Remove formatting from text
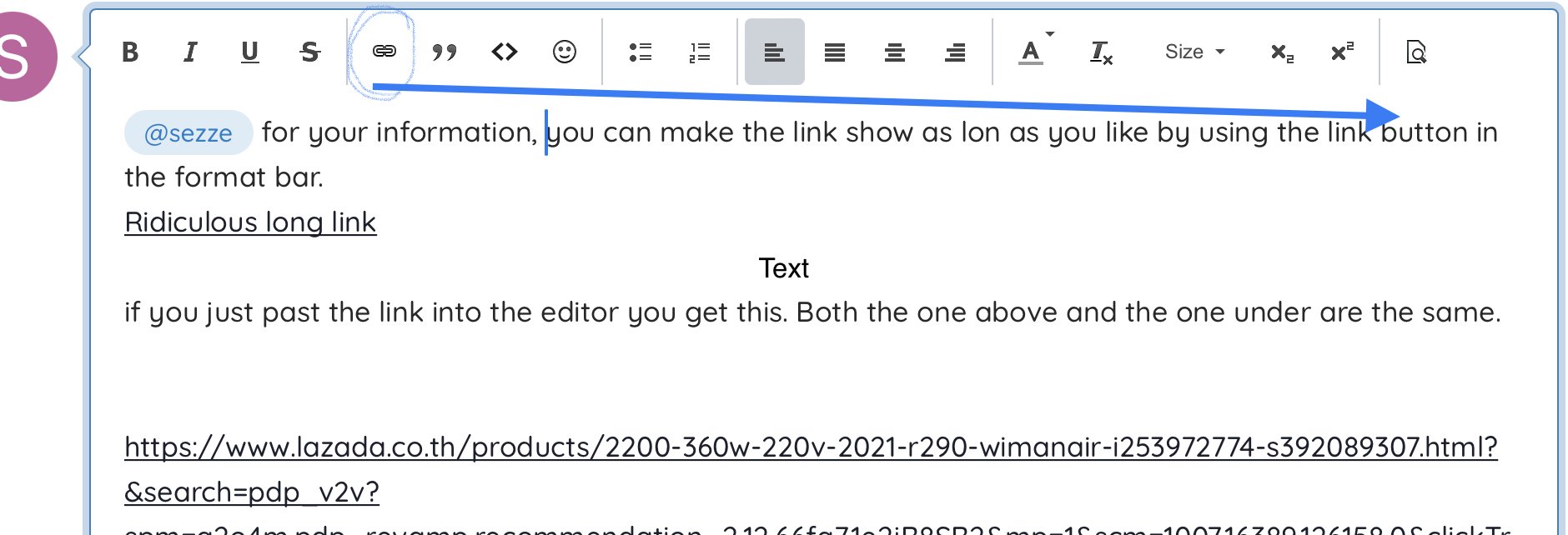Viewport: 1568px width, 535px height. pyautogui.click(x=1101, y=52)
